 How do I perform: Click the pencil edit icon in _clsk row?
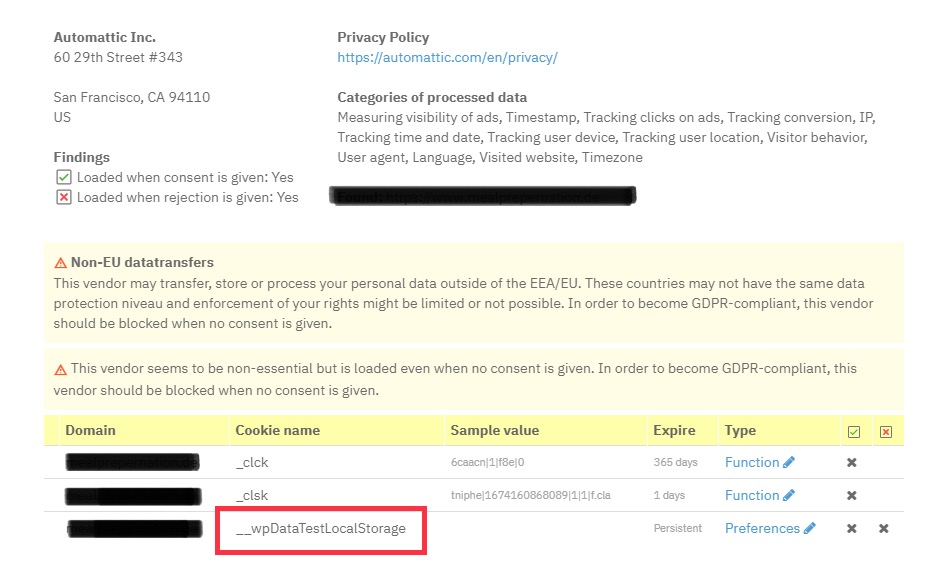pos(789,495)
